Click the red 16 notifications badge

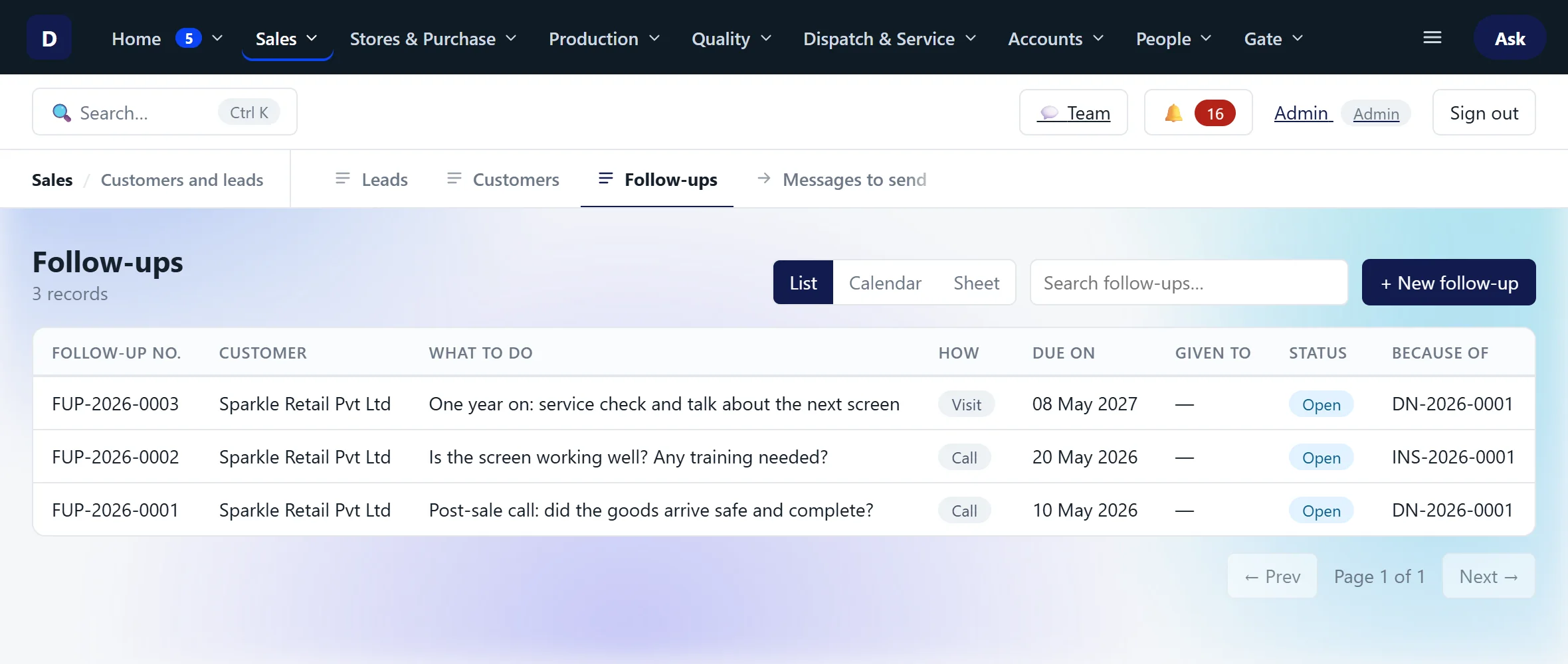coord(1215,114)
